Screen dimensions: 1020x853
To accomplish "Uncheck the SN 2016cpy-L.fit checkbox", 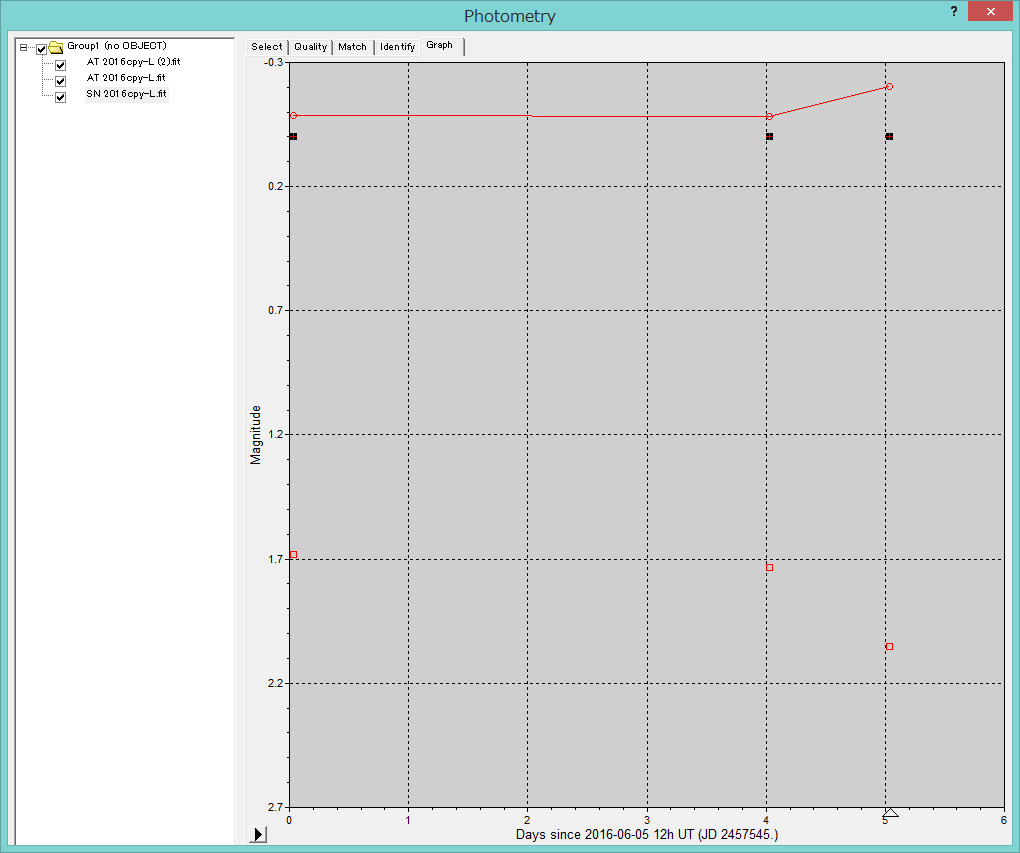I will click(60, 98).
